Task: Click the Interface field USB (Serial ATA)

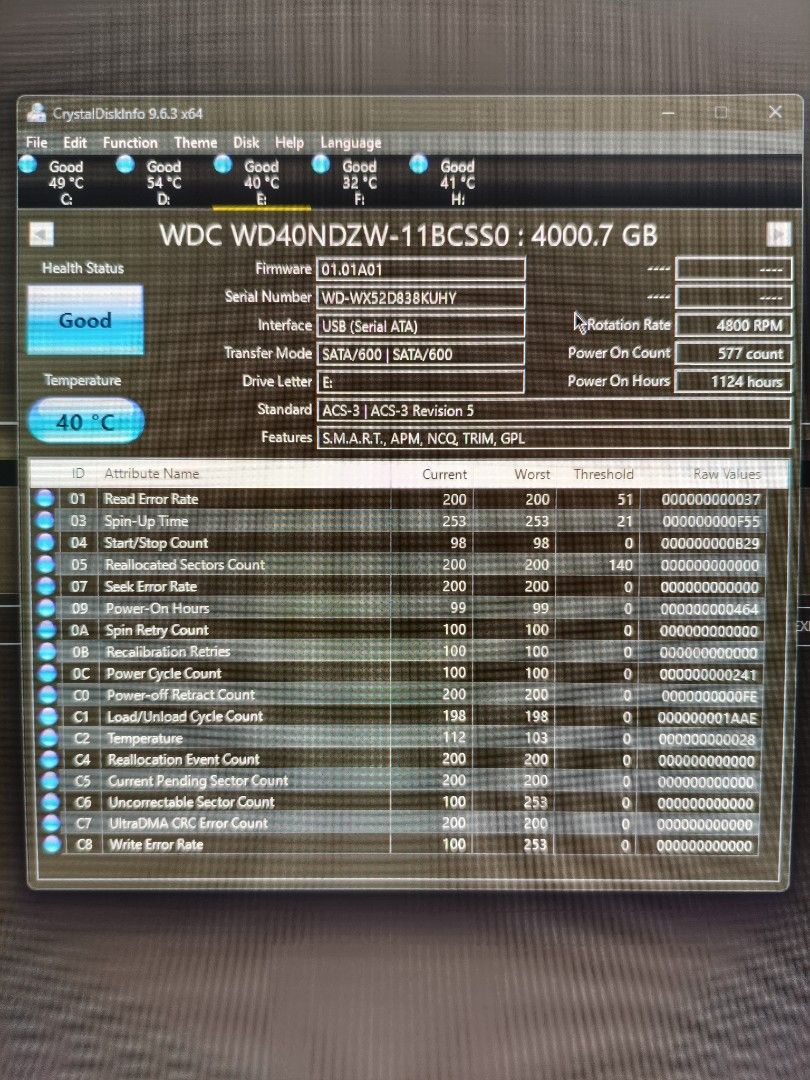Action: [x=421, y=326]
